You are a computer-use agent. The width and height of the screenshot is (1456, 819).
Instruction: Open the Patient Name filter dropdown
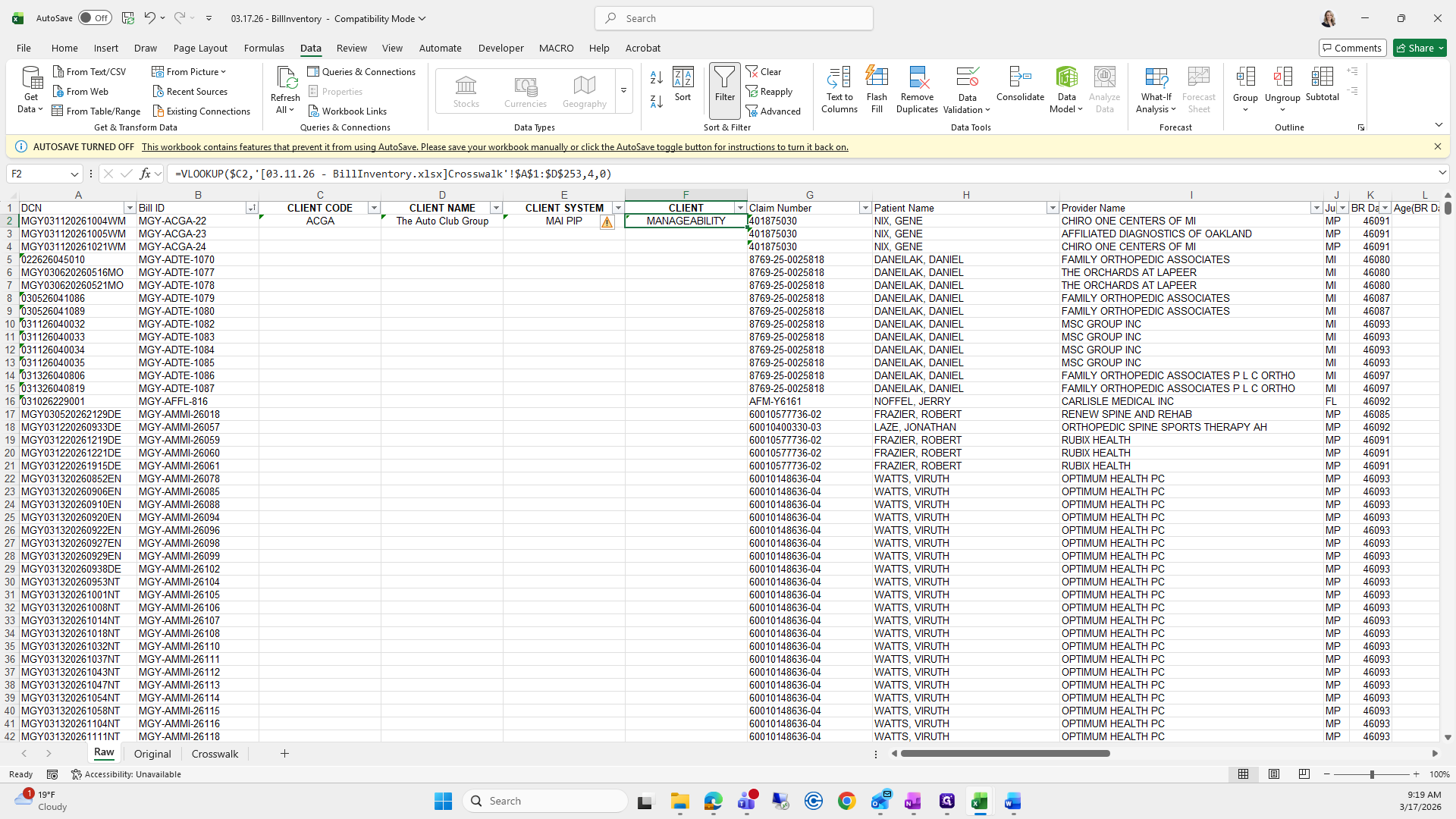pyautogui.click(x=1052, y=208)
